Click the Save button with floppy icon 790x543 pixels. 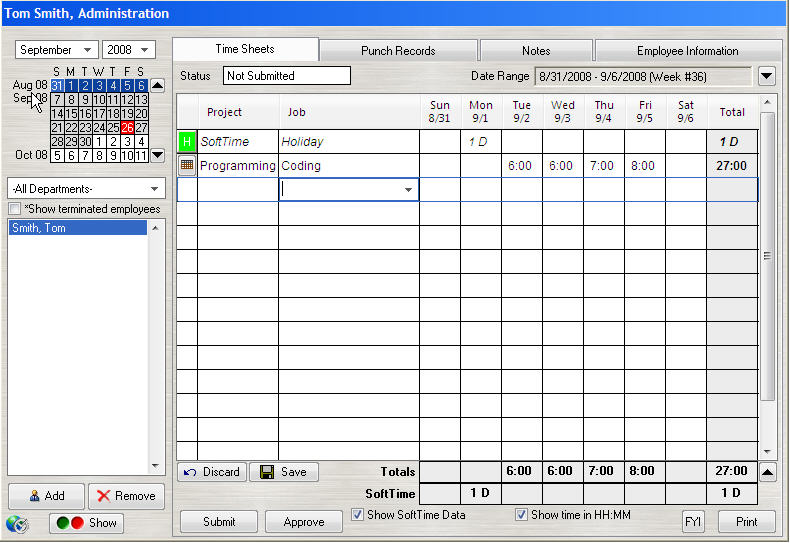(284, 472)
